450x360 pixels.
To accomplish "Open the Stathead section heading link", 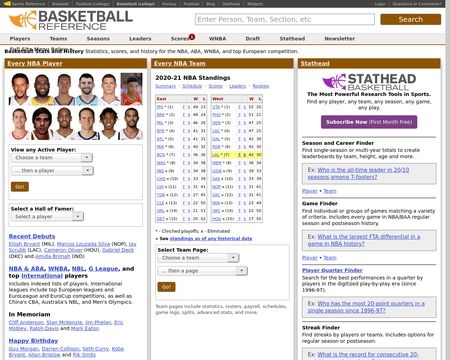I will (x=315, y=63).
